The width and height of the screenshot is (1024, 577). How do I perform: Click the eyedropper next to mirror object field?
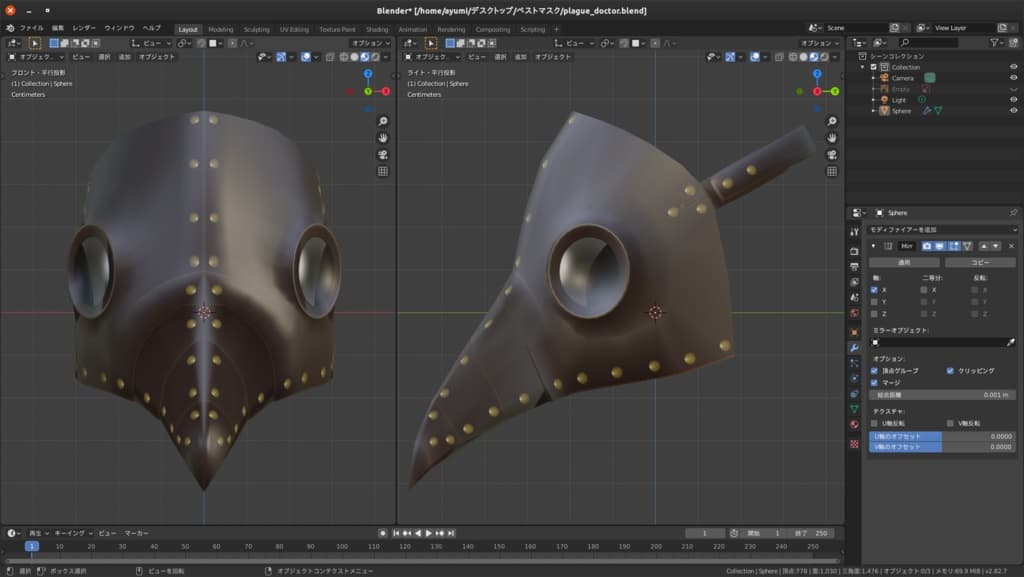point(1010,342)
